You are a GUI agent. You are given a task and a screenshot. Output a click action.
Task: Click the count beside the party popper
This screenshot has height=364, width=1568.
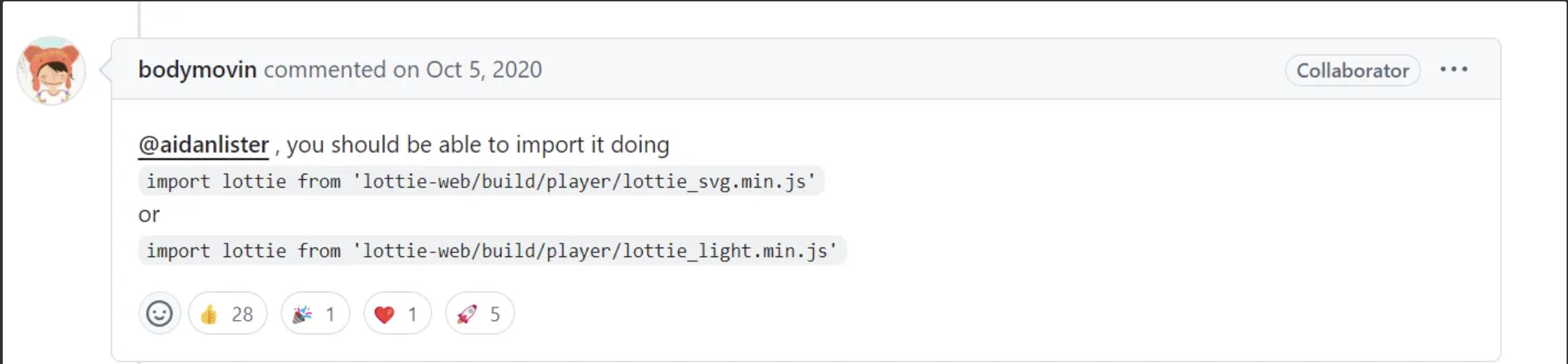pos(330,314)
